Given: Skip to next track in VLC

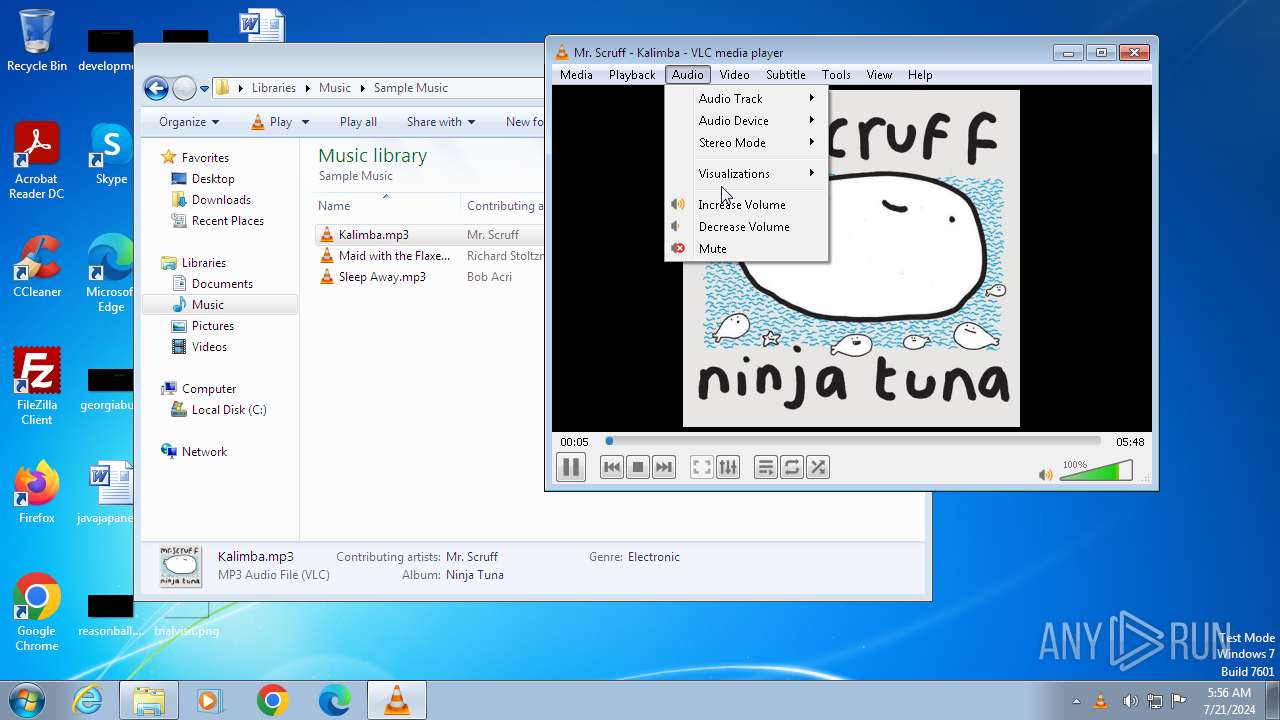Looking at the screenshot, I should 664,467.
